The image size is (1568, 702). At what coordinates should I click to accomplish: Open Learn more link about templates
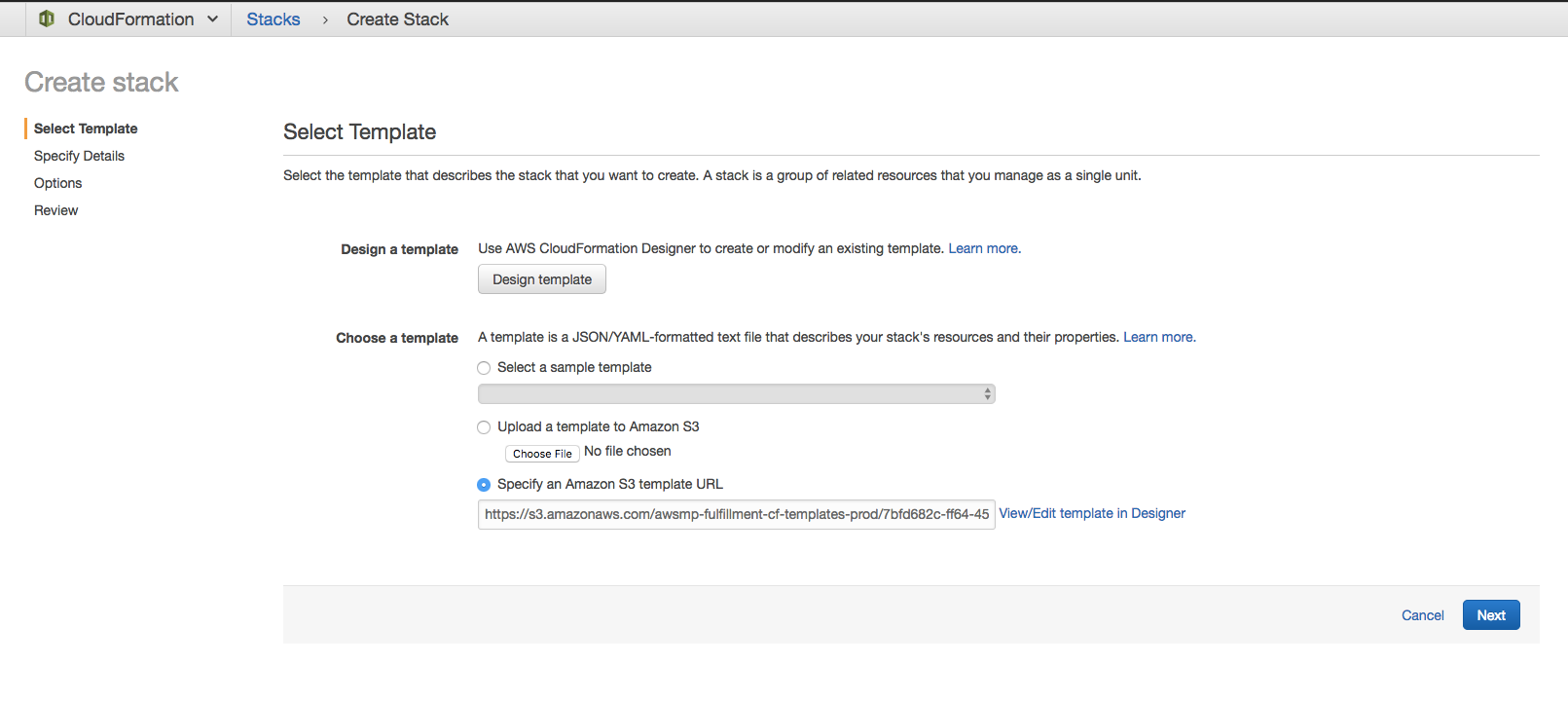tap(1158, 337)
